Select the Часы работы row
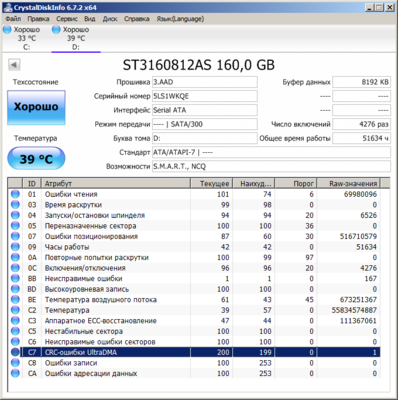This screenshot has width=398, height=400. click(194, 247)
